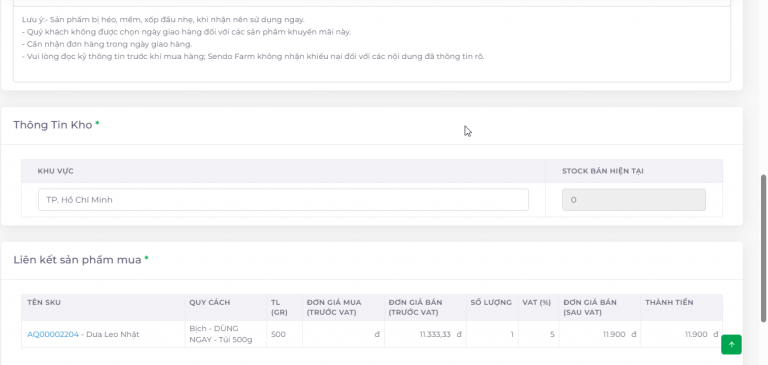768x365 pixels.
Task: Click the Bịch - DÙNG NGAY - Túi 500g cell
Action: point(226,334)
